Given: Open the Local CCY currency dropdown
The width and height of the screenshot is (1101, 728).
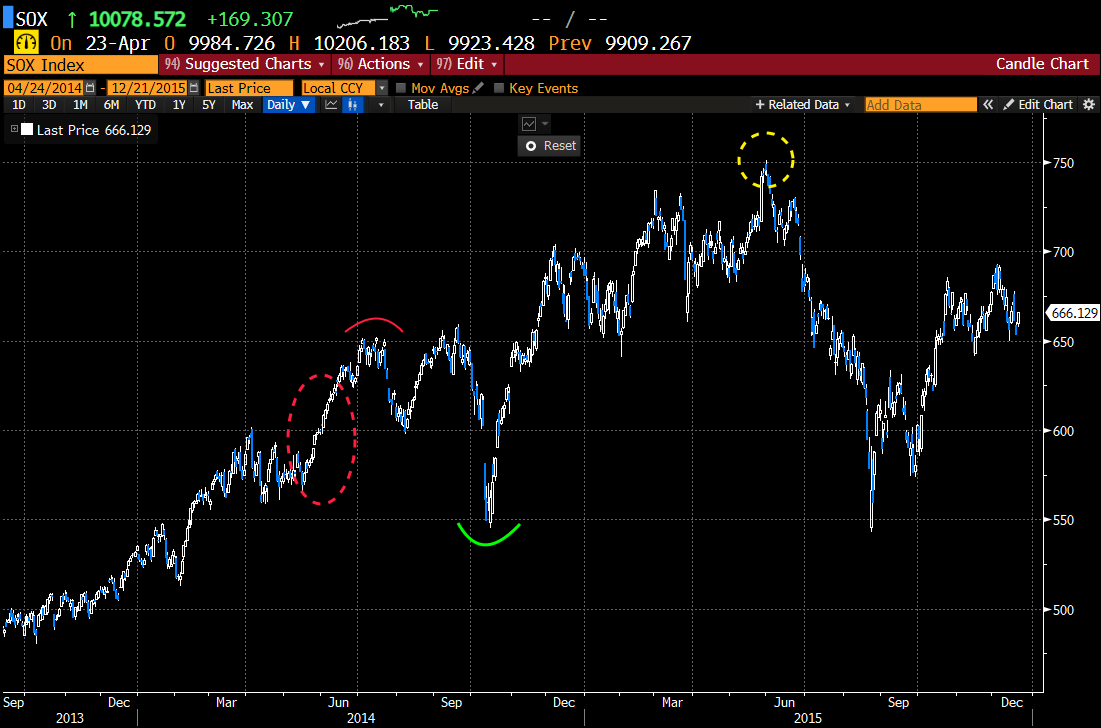Looking at the screenshot, I should coord(381,88).
